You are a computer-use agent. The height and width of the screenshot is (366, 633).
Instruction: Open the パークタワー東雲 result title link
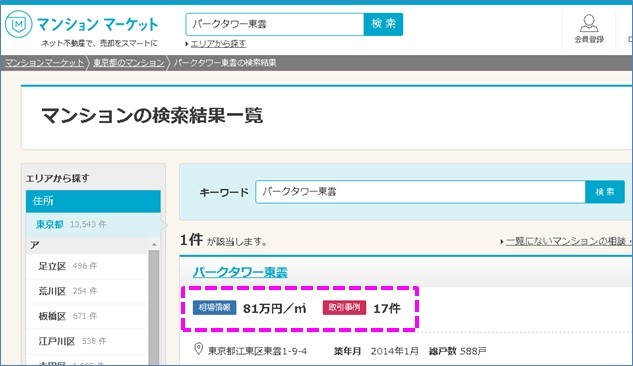[240, 272]
